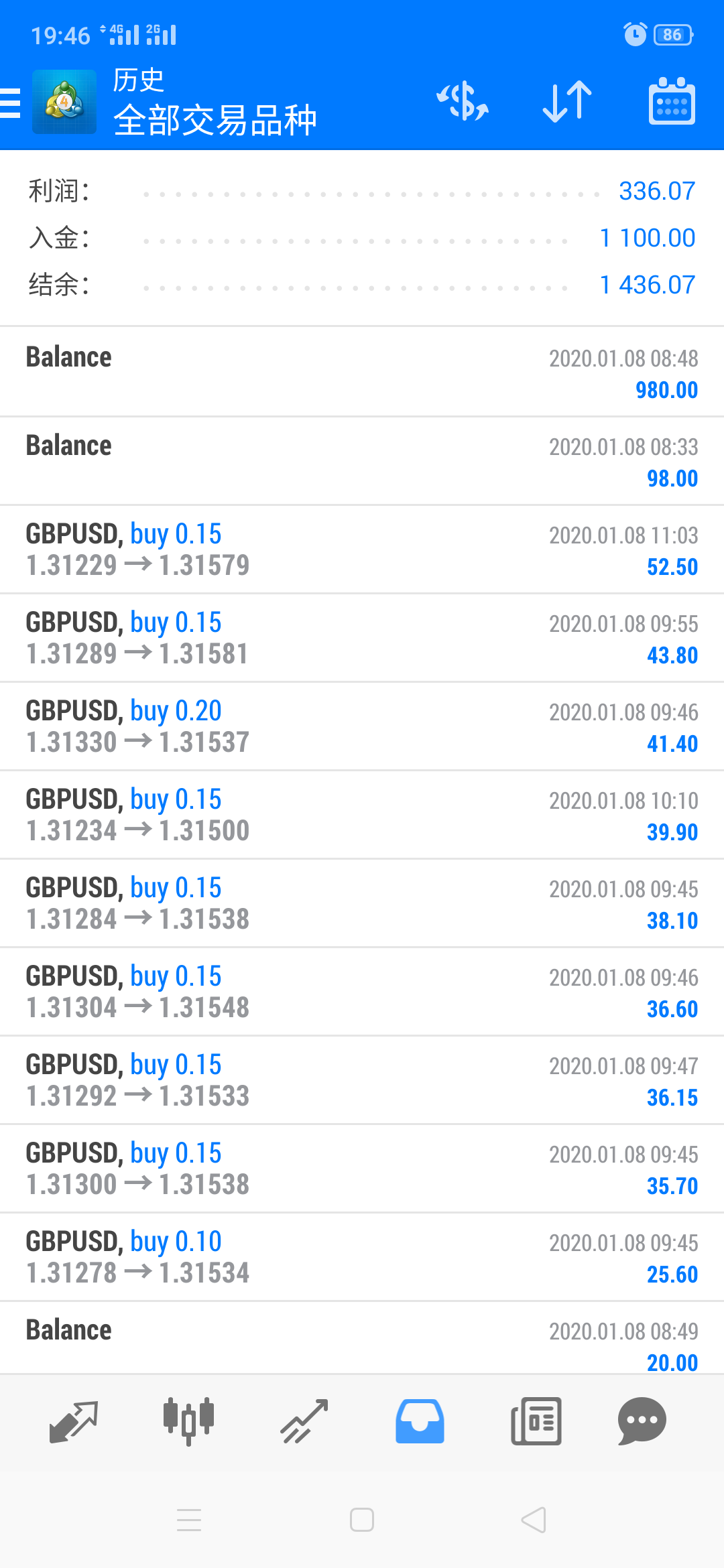This screenshot has width=724, height=1568.
Task: Open the calendar date range picker
Action: point(672,103)
